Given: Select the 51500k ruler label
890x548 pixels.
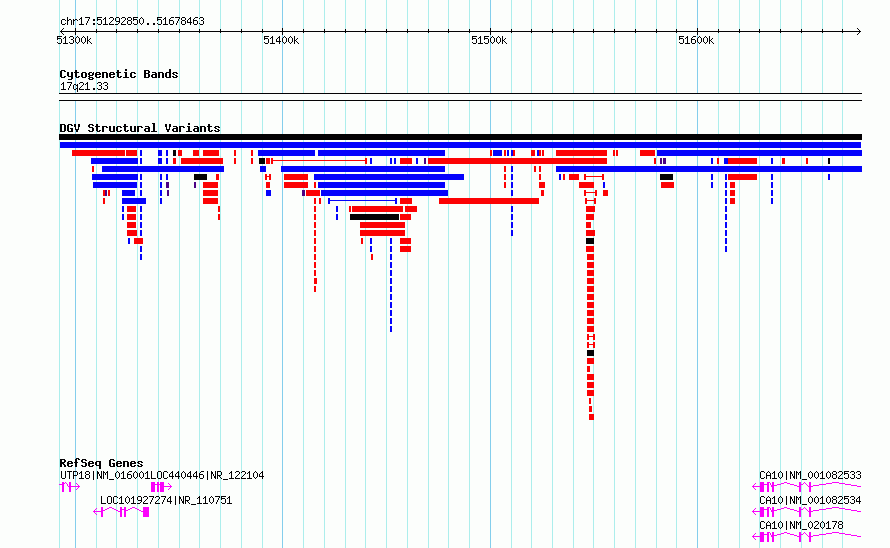Looking at the screenshot, I should point(489,40).
